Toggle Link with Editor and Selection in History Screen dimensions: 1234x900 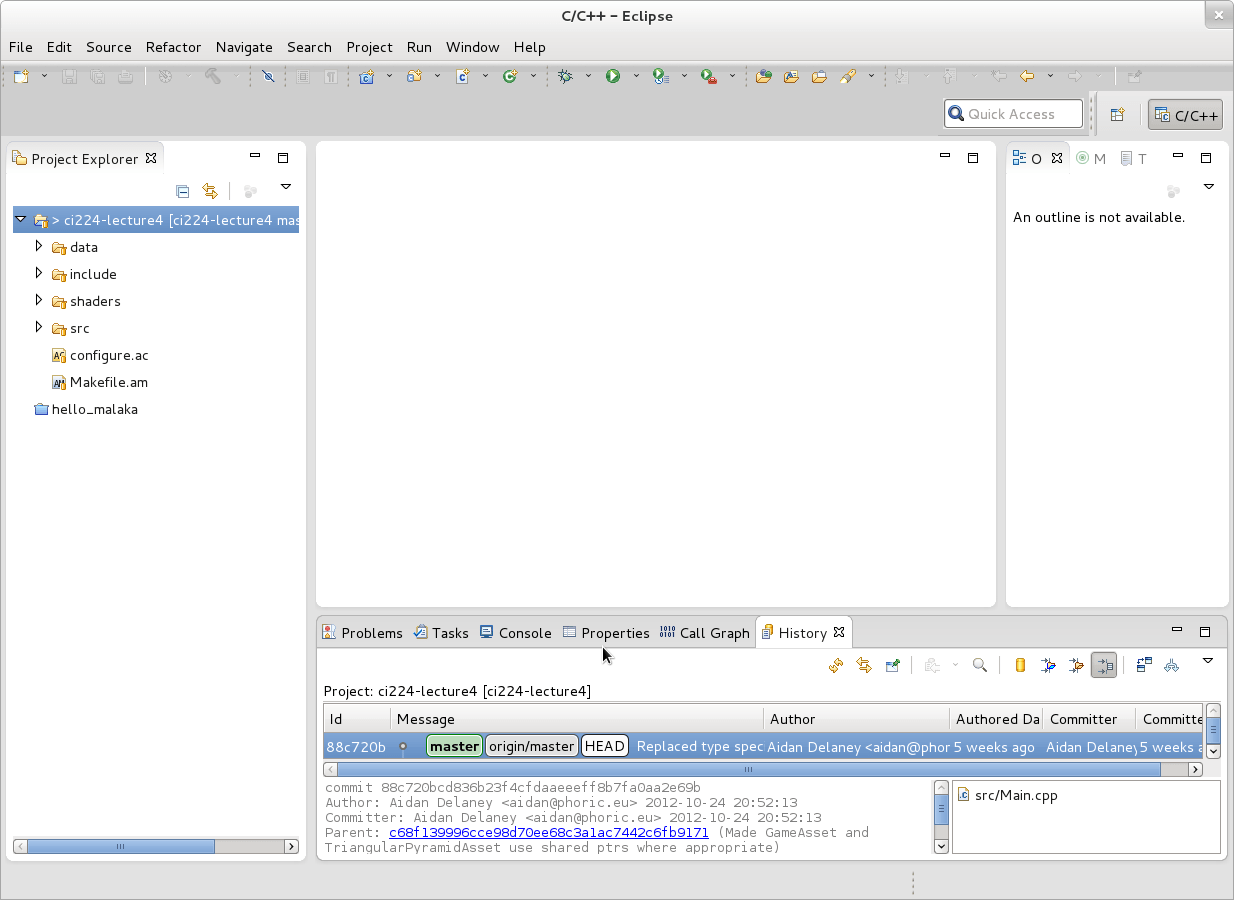[x=864, y=665]
